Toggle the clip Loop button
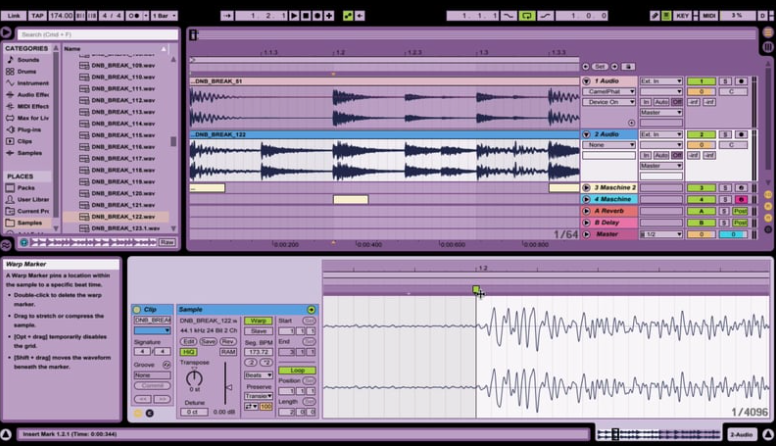Screen dimensions: 776x446 [x=297, y=370]
